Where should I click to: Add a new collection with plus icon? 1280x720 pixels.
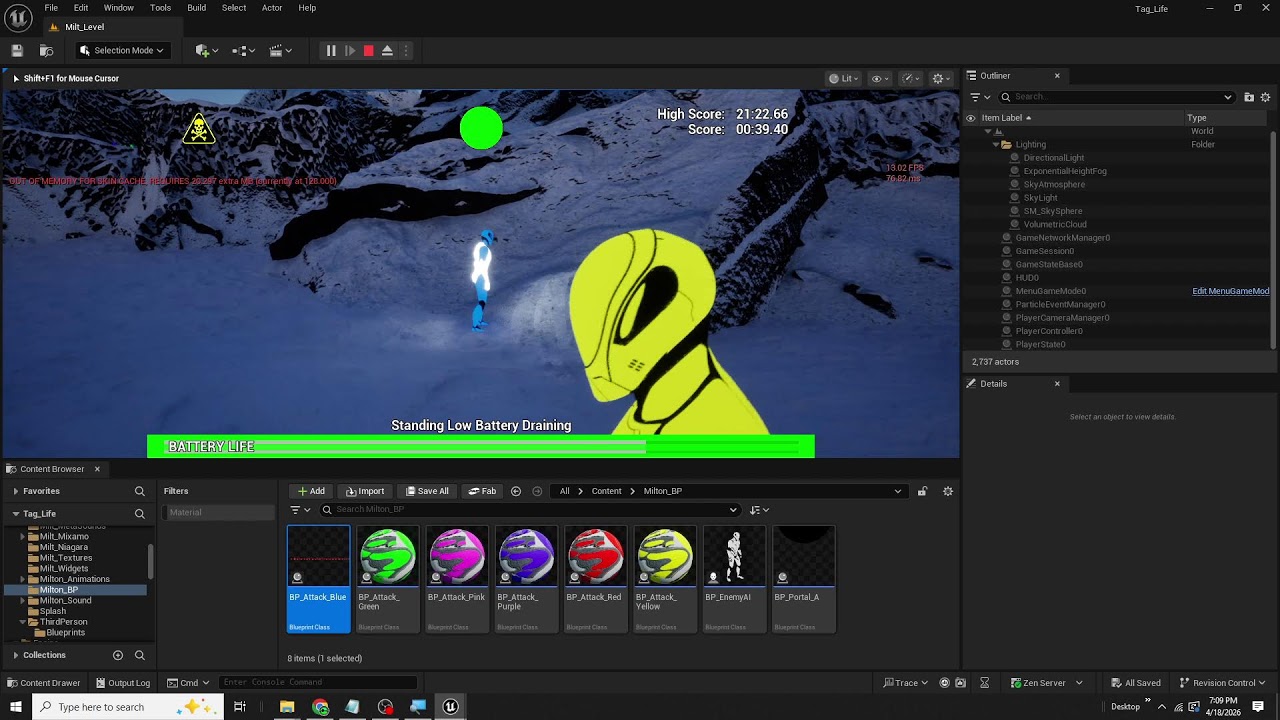[x=118, y=655]
